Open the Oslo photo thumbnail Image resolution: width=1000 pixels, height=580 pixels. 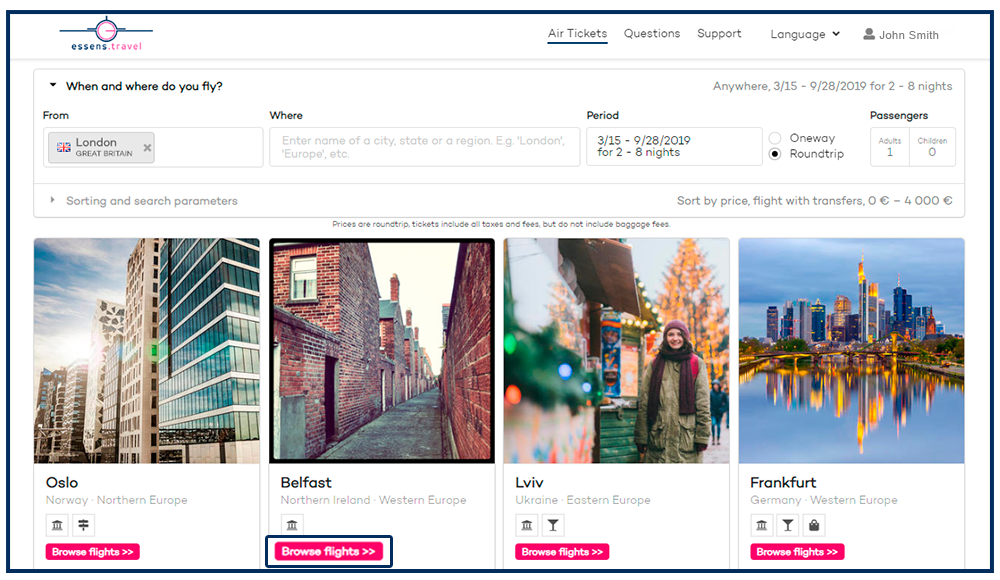[x=147, y=351]
